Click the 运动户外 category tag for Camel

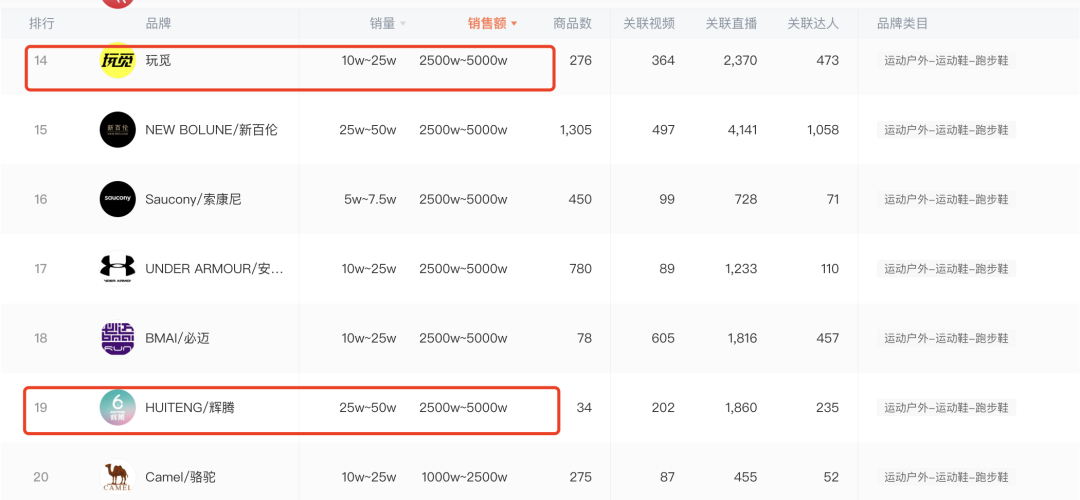(x=946, y=477)
